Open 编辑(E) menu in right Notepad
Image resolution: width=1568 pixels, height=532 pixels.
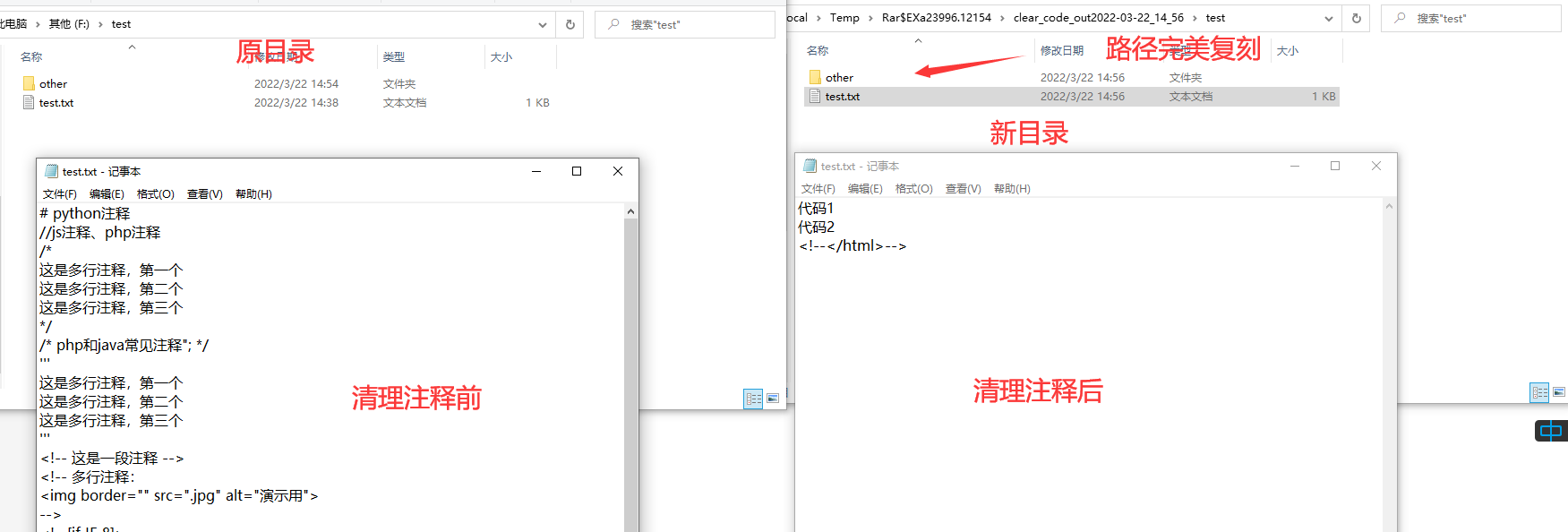coord(865,189)
